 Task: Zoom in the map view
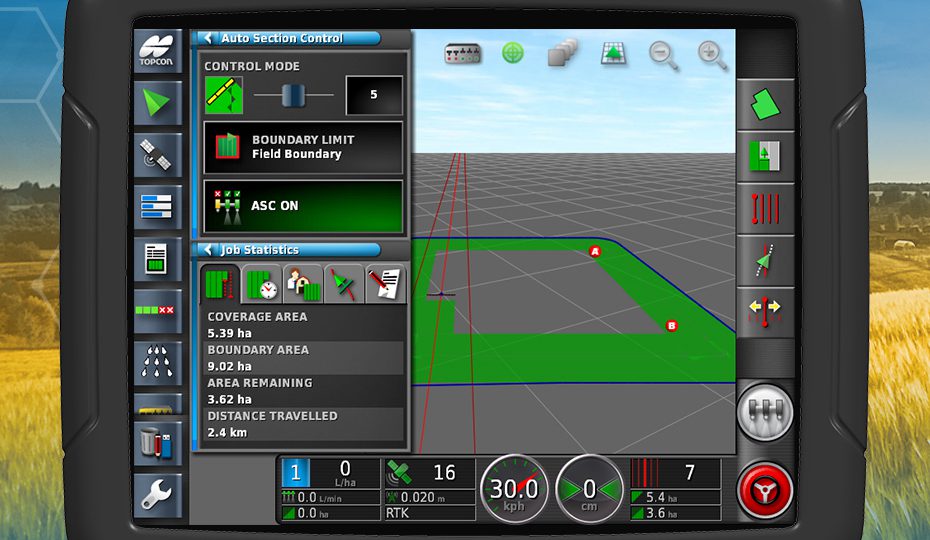pos(712,55)
